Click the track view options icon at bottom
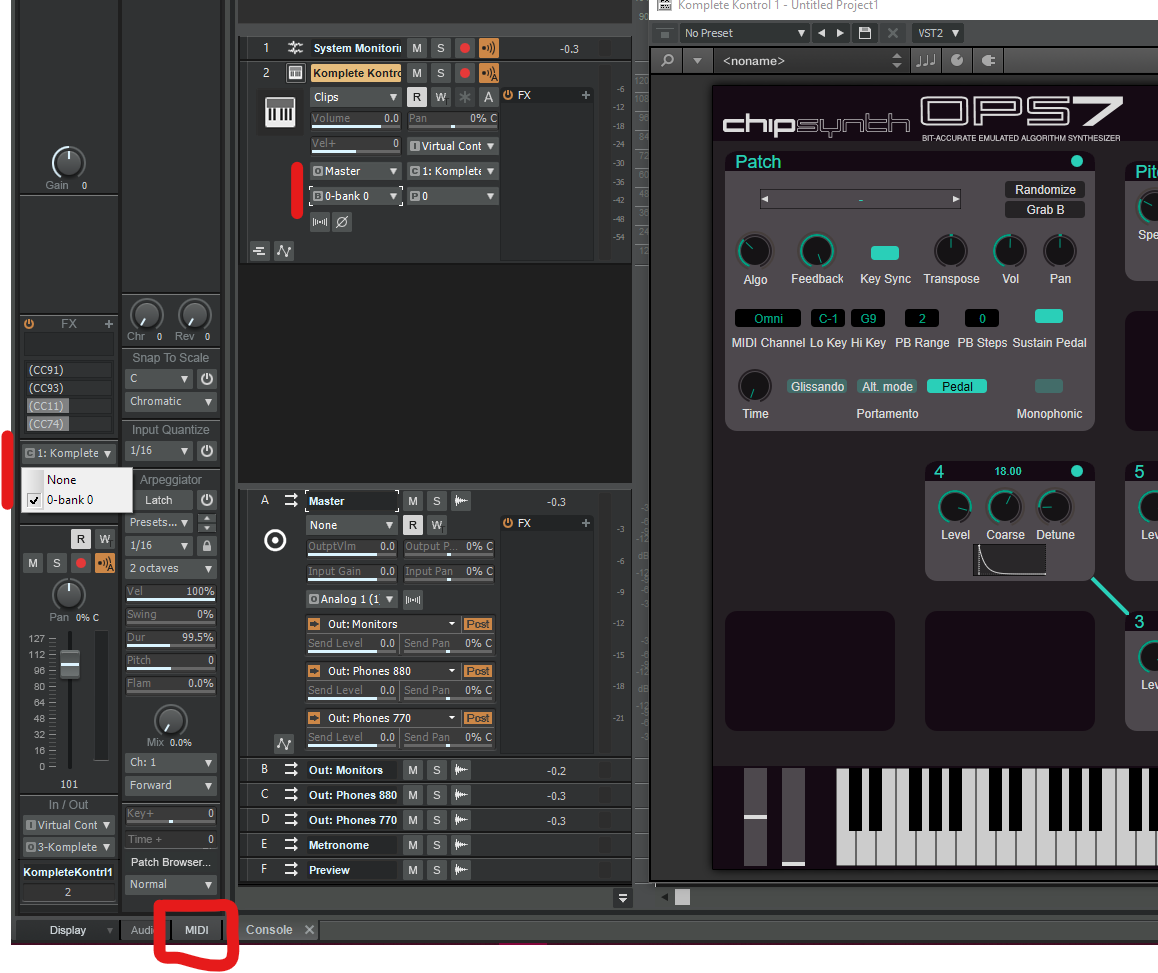The image size is (1158, 973). coord(623,898)
